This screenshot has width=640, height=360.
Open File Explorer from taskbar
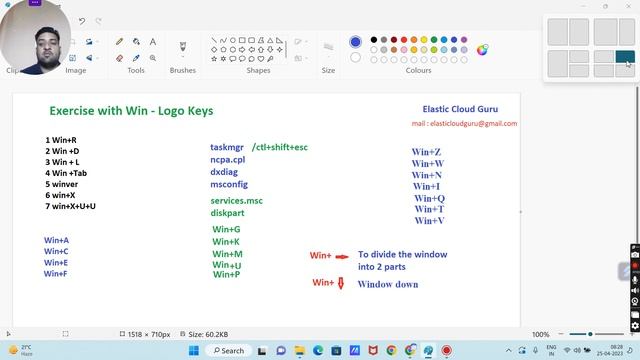(300, 351)
